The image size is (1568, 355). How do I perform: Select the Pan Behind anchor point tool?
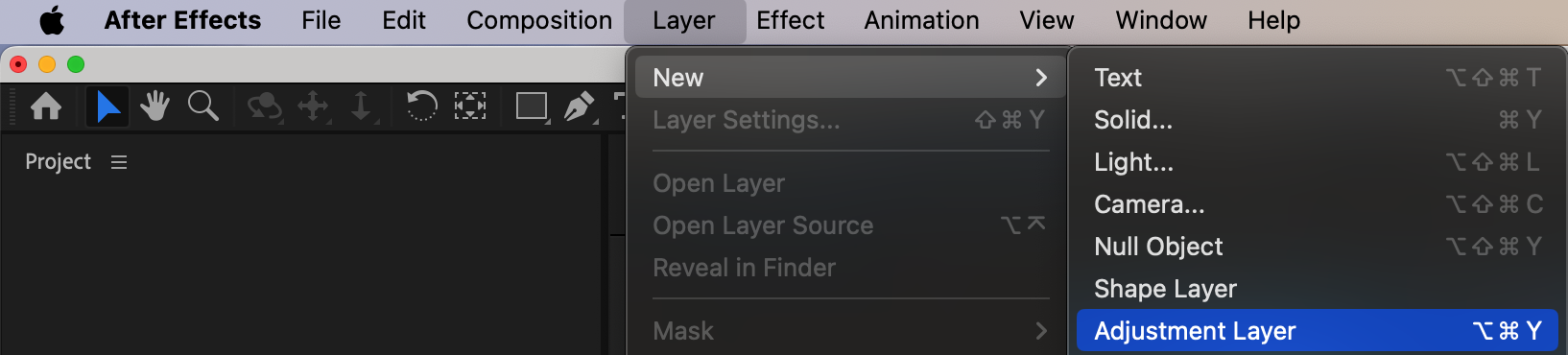pyautogui.click(x=469, y=106)
